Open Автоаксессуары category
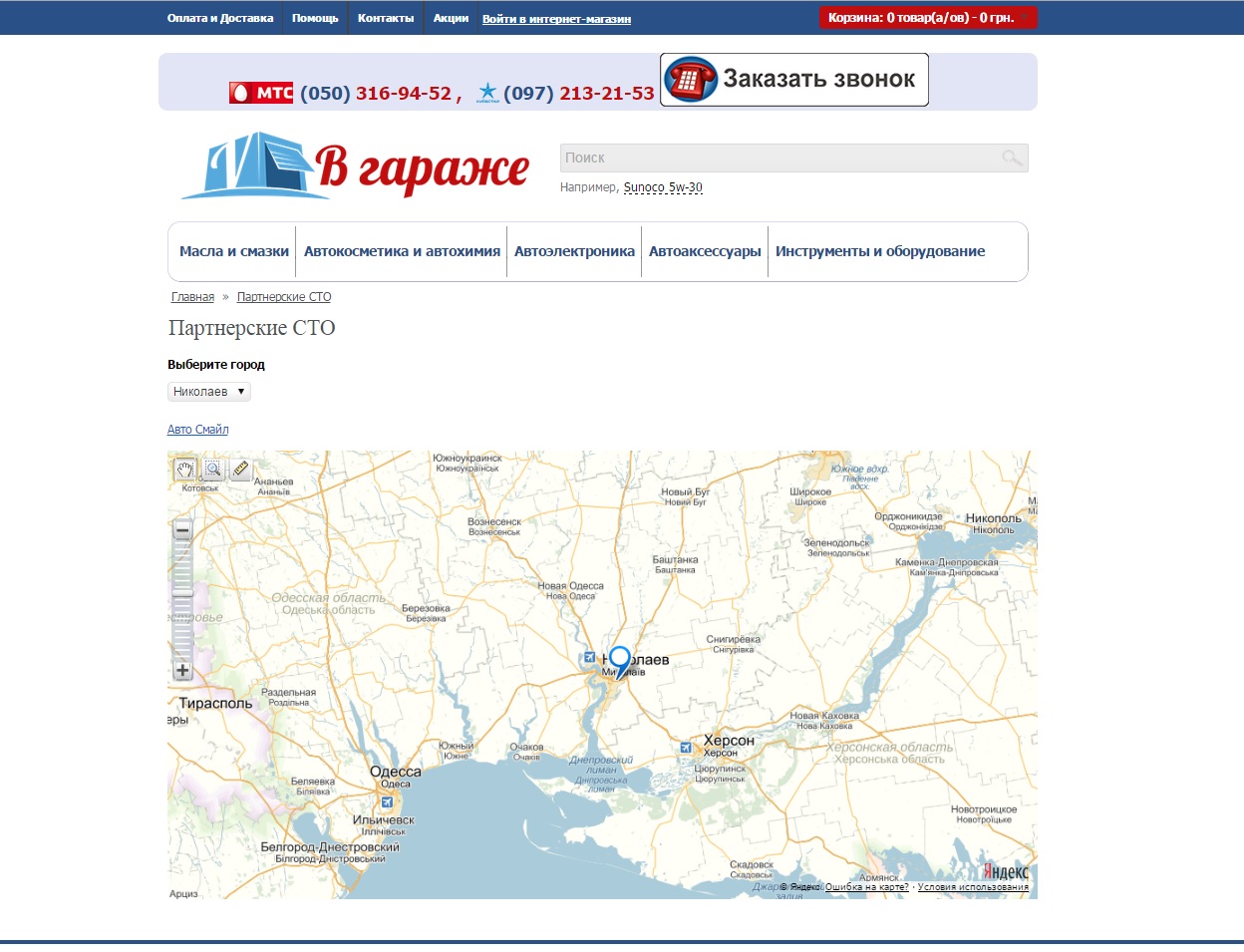 coord(705,251)
